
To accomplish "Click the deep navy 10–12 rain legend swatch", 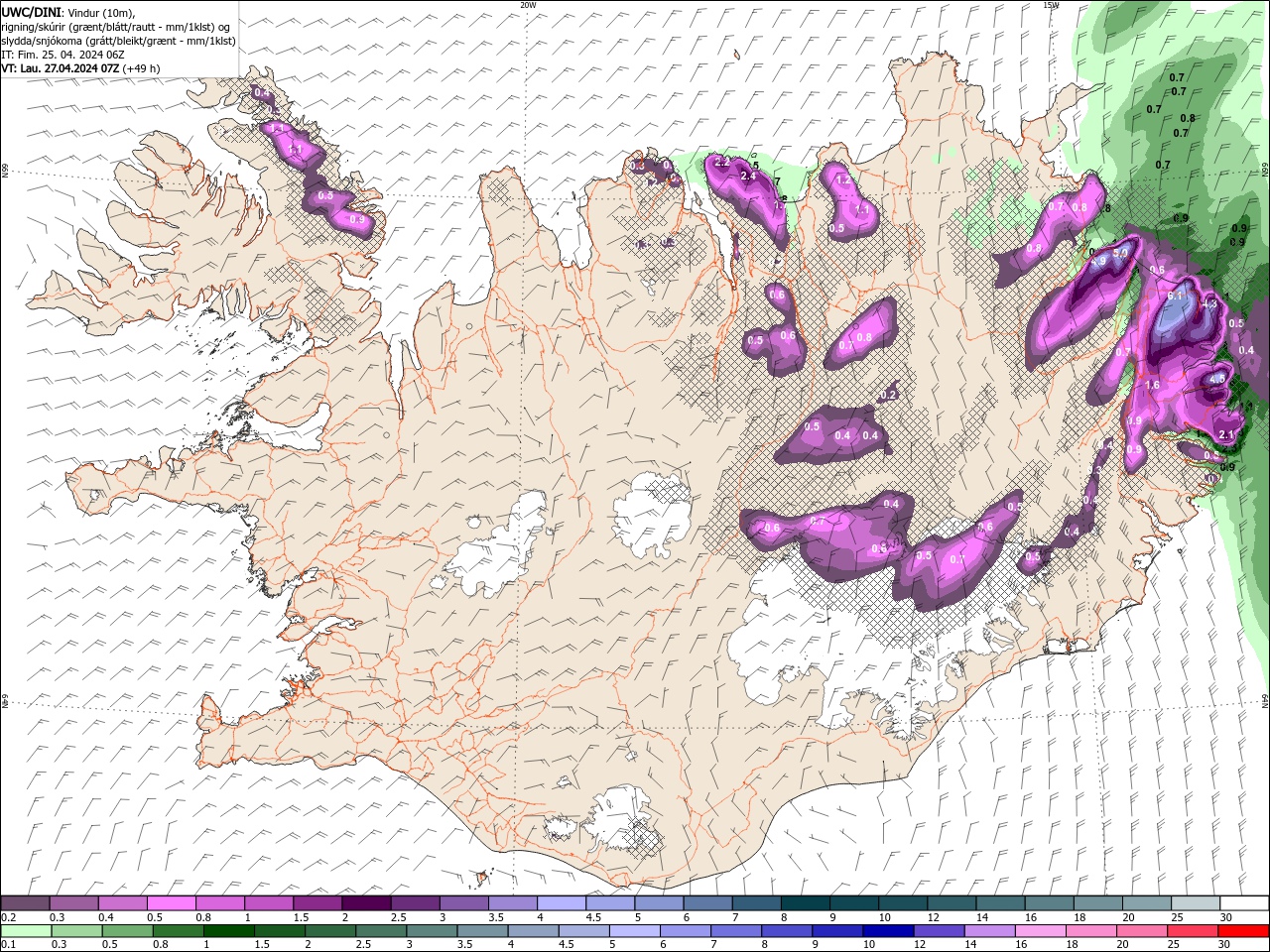I will 886,931.
